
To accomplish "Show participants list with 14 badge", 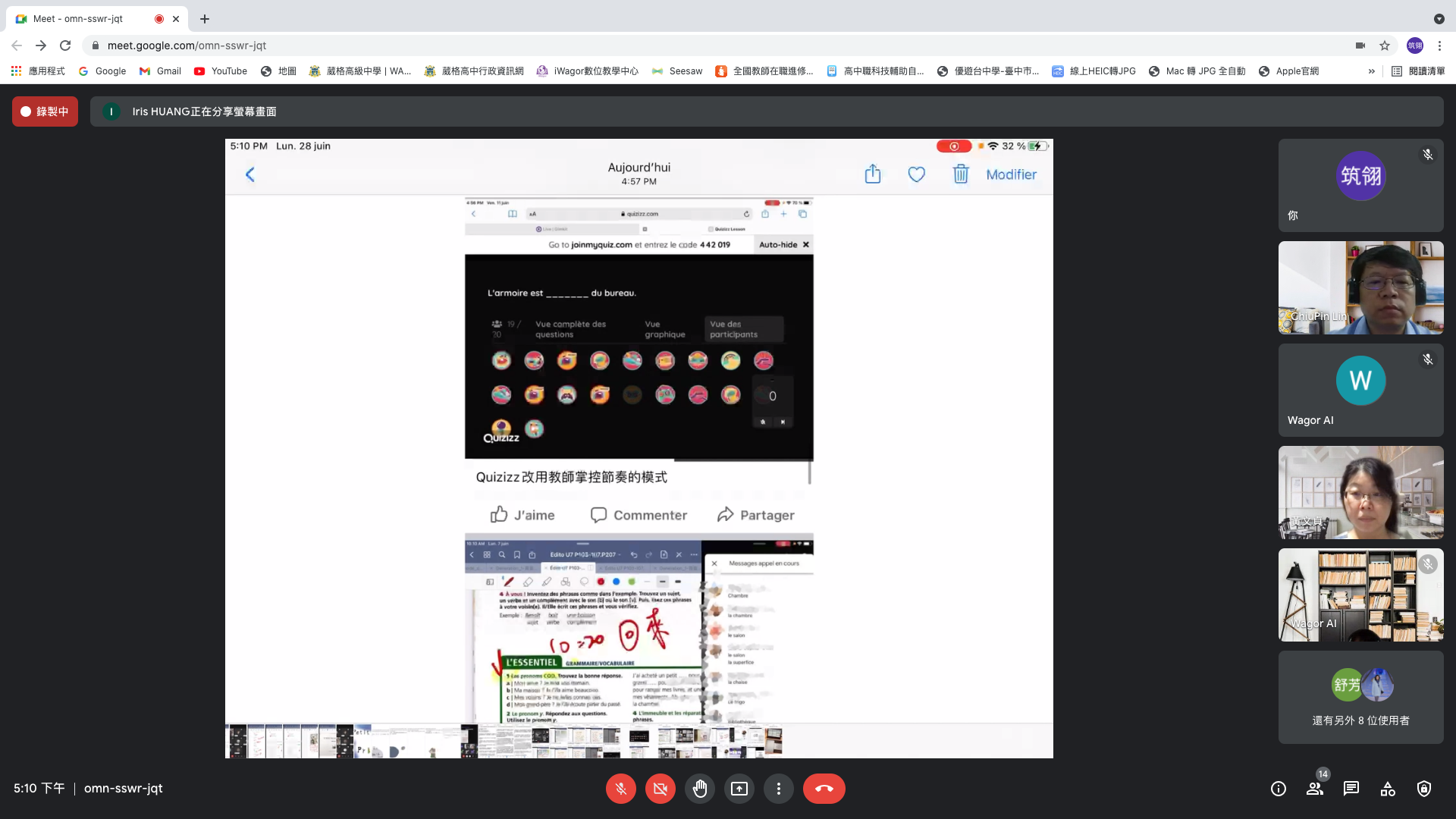I will pos(1315,789).
